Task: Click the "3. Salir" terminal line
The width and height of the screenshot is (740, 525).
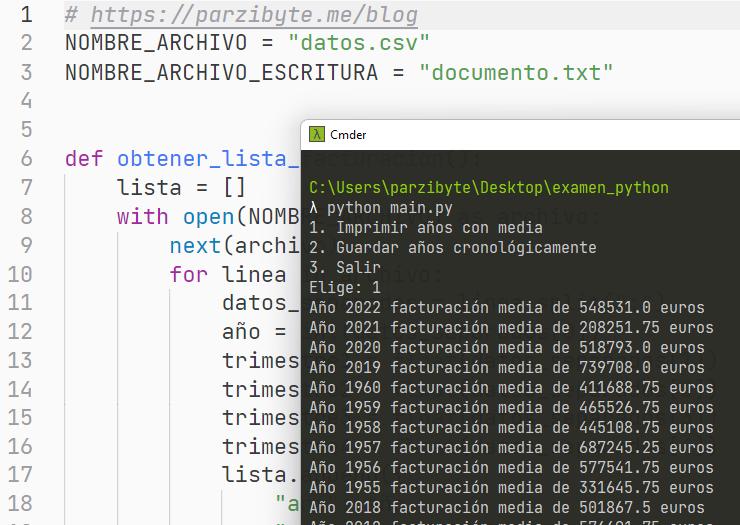Action: (x=344, y=268)
